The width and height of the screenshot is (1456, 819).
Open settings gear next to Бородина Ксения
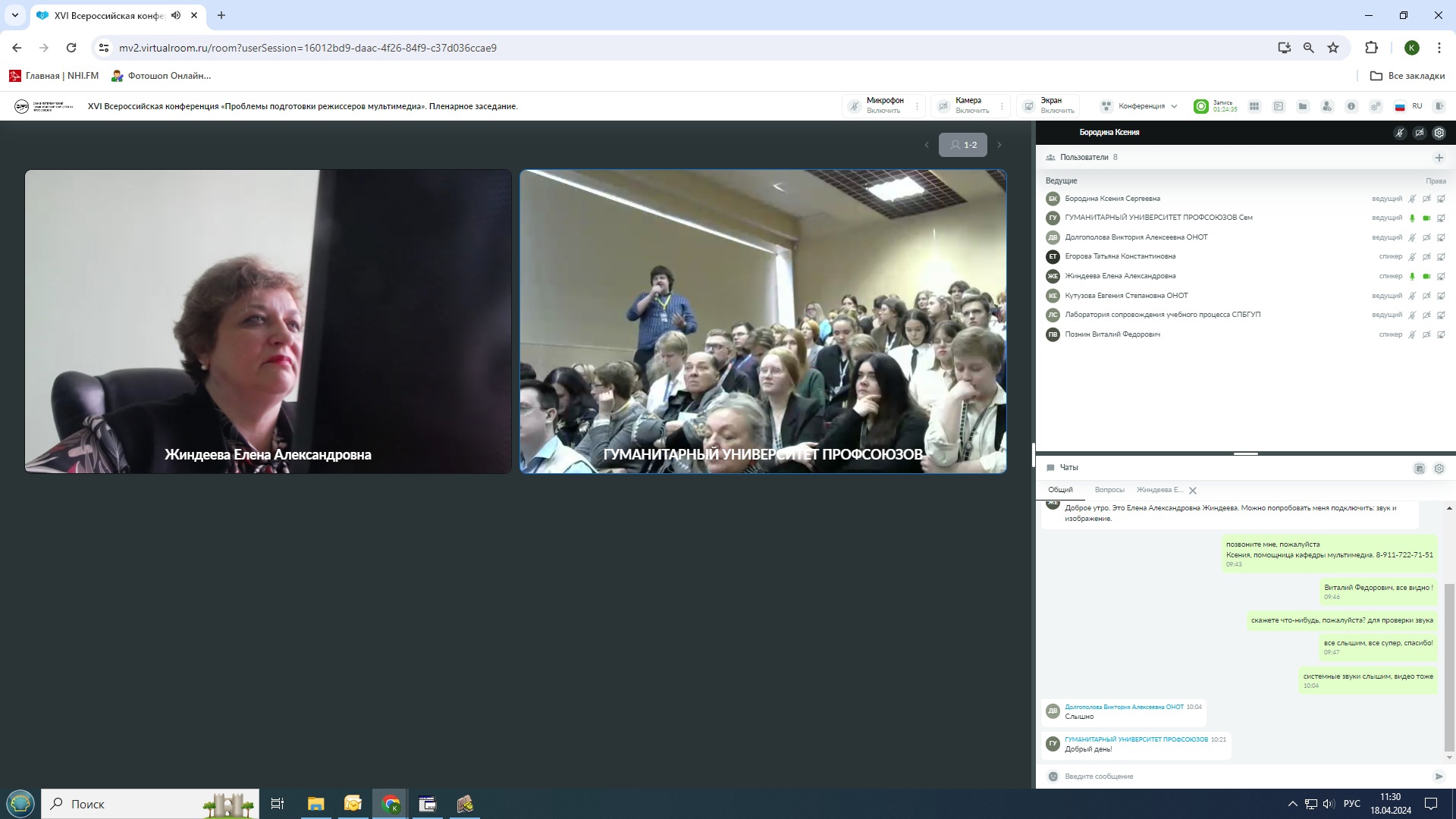[x=1439, y=133]
